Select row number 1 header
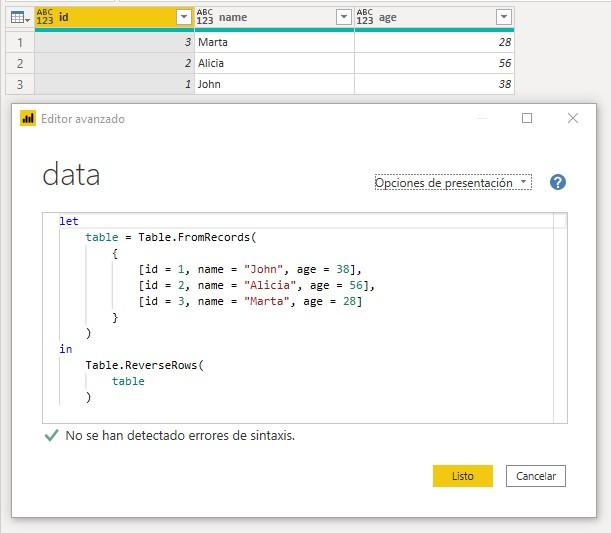Viewport: 611px width, 533px height. coord(20,42)
